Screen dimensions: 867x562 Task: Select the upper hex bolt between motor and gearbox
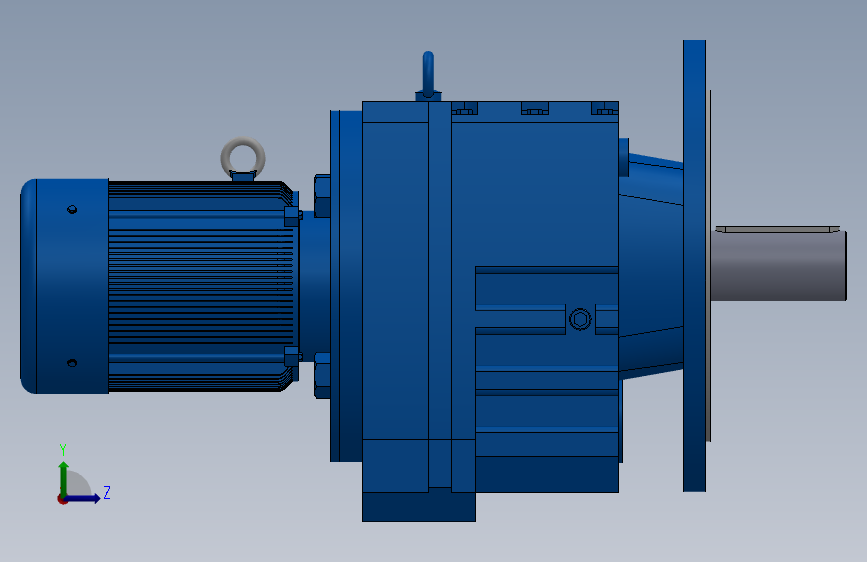tap(322, 196)
